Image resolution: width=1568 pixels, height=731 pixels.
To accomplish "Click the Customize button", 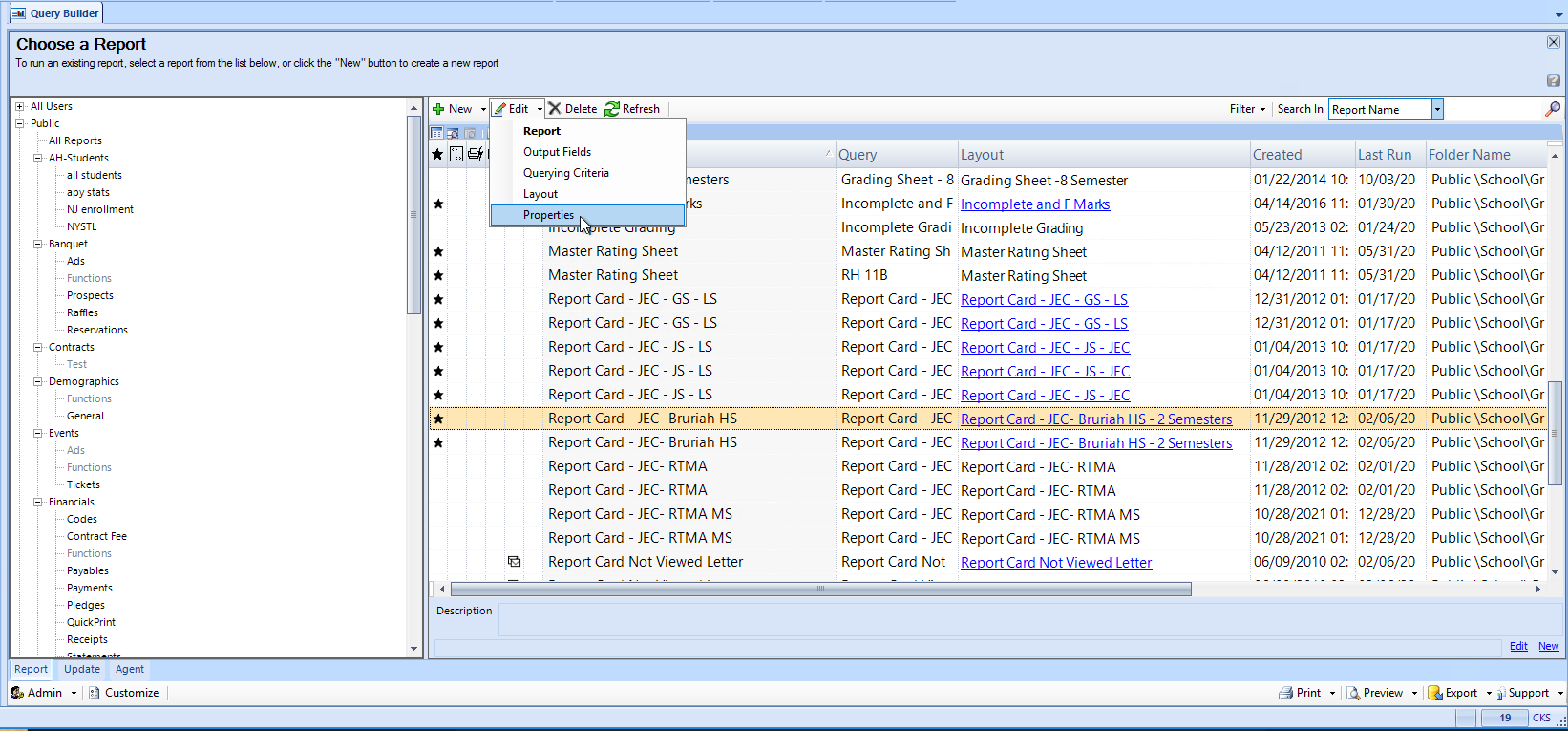I will point(123,693).
